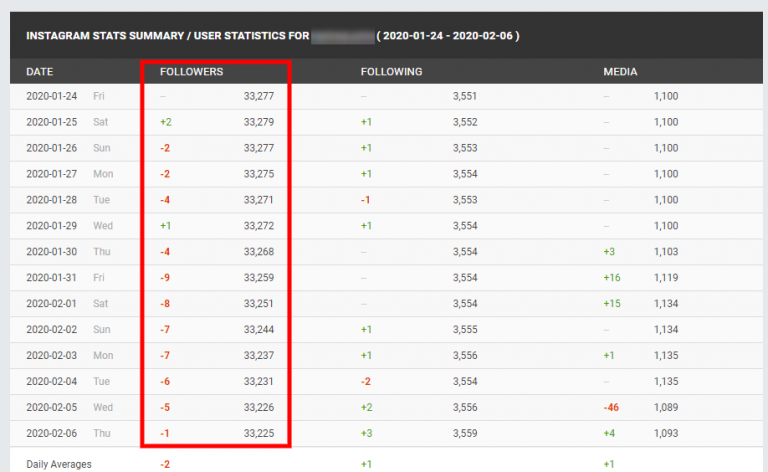Select the date 2020-02-02
Image resolution: width=768 pixels, height=472 pixels.
pyautogui.click(x=51, y=330)
